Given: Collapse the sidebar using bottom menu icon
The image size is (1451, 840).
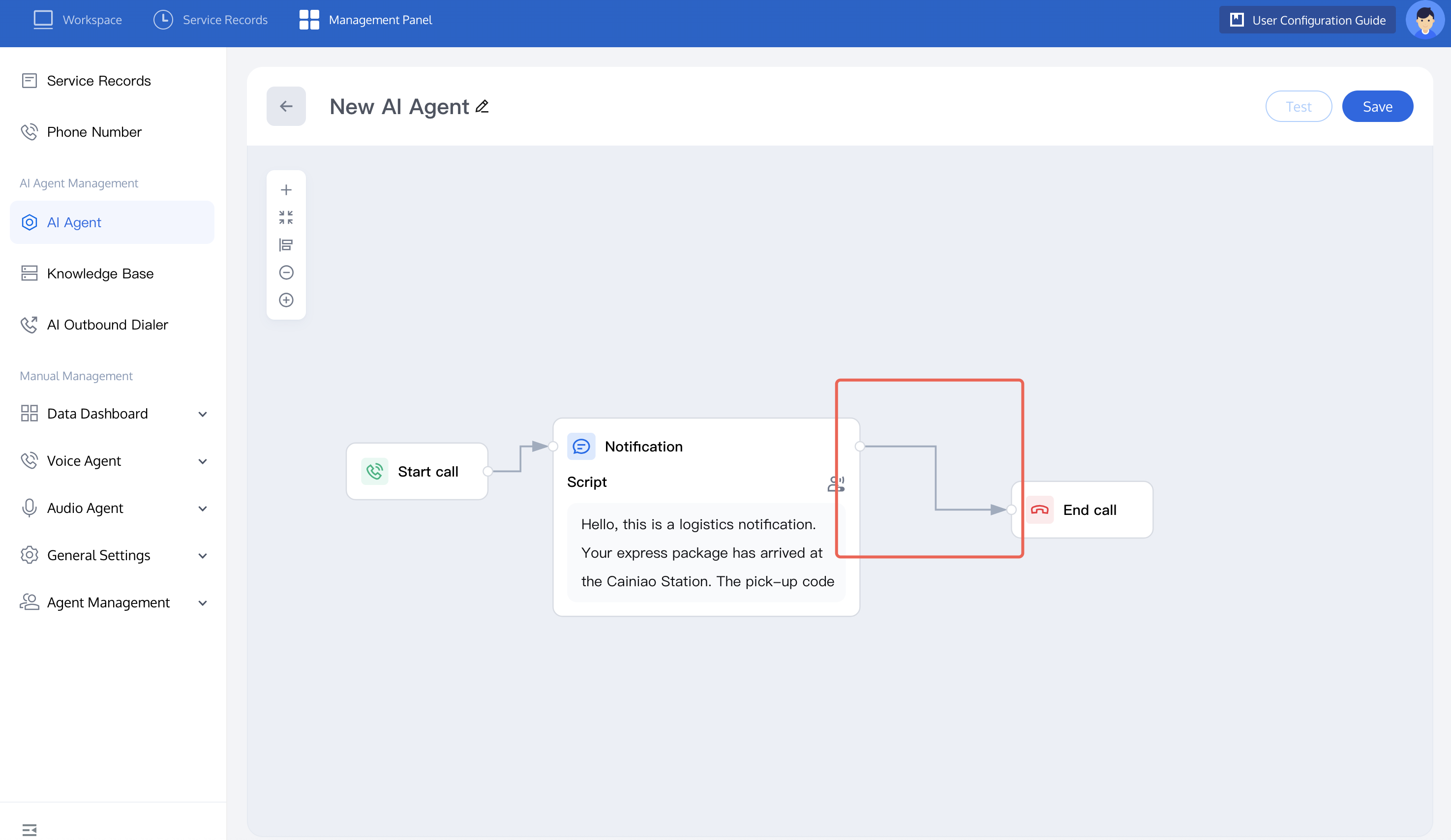Looking at the screenshot, I should 30,830.
